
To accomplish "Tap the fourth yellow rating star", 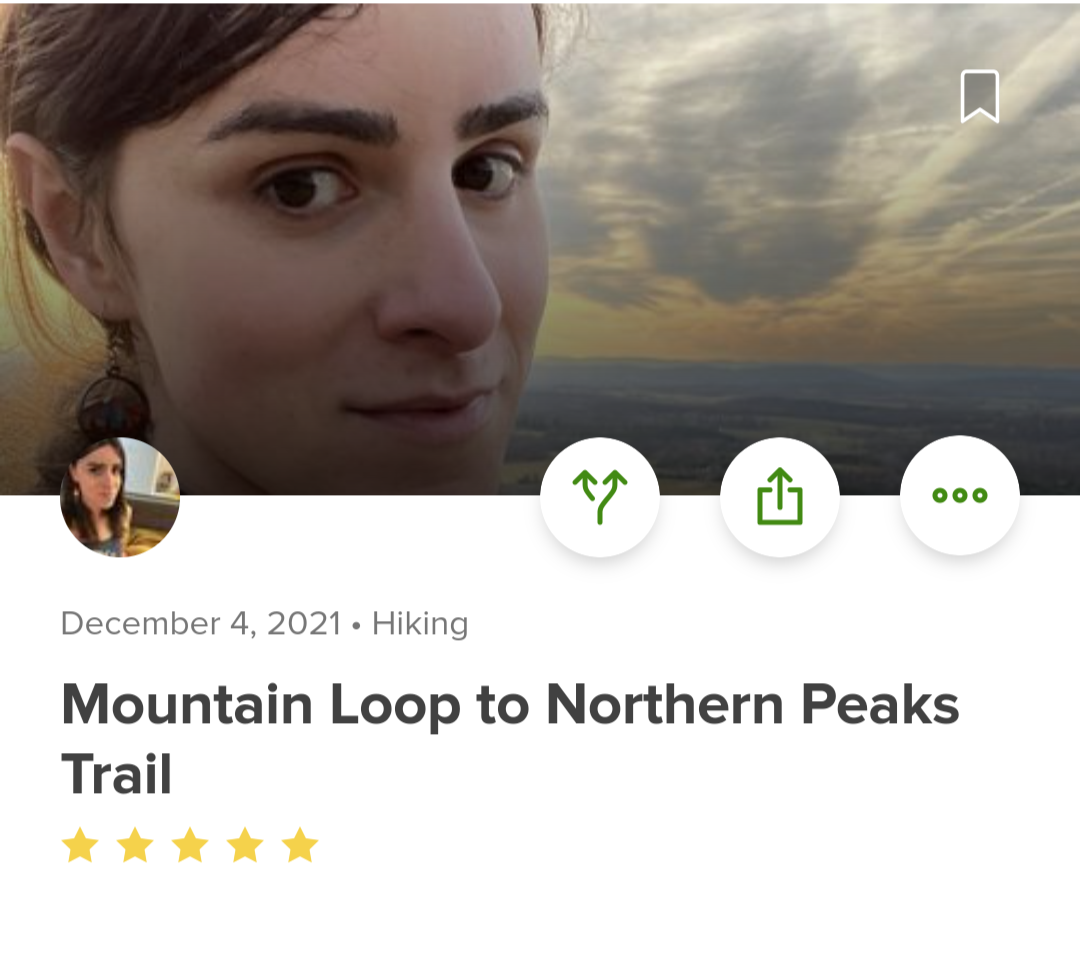I will pos(245,846).
